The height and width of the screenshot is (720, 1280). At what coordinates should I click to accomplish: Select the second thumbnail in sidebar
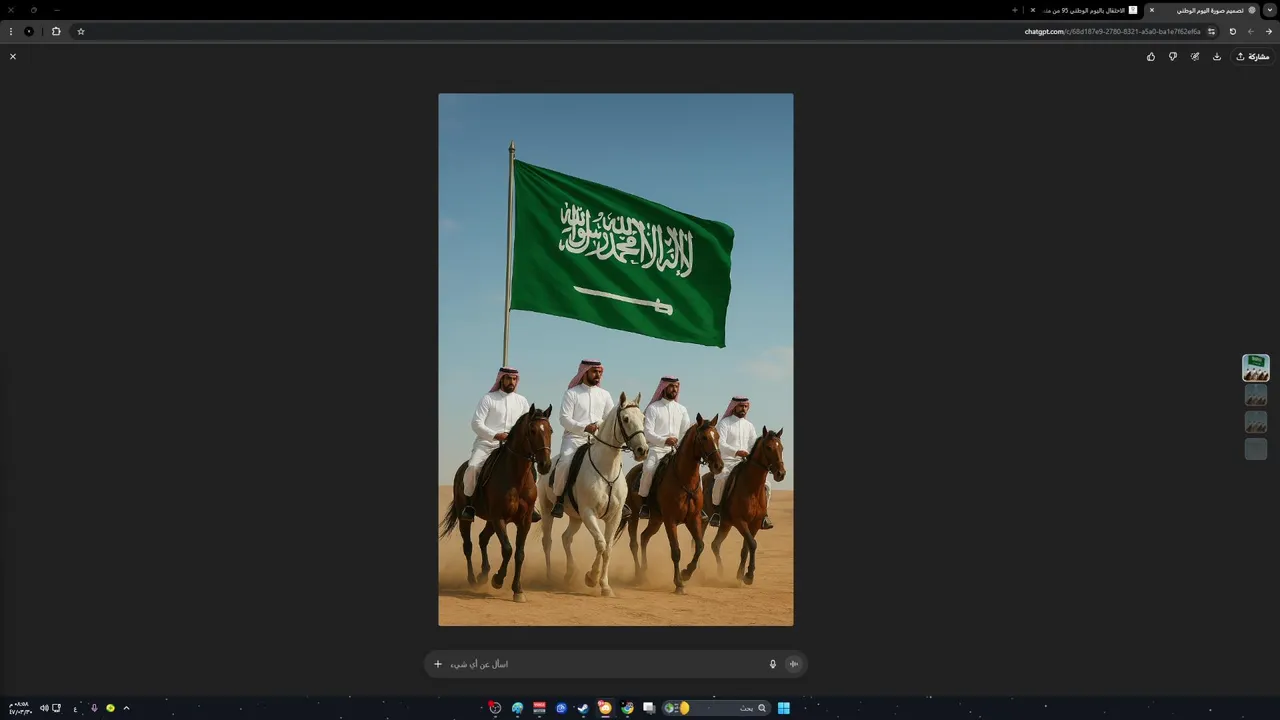point(1256,395)
